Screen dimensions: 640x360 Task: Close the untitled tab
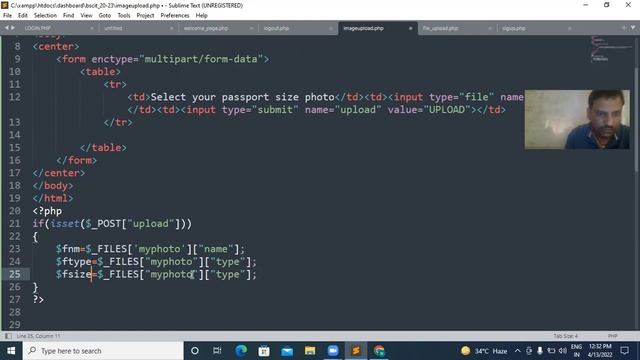(171, 29)
